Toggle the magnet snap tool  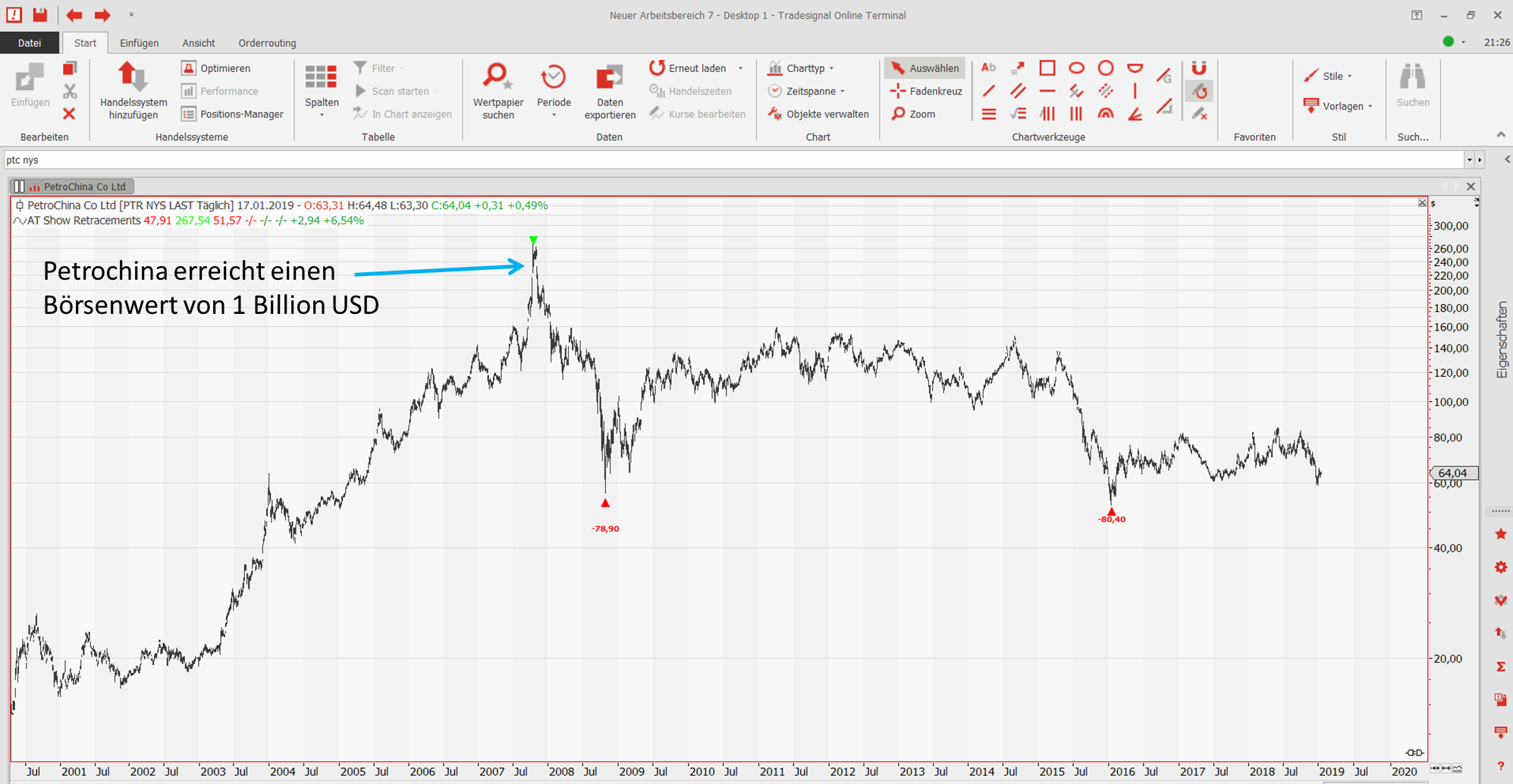pyautogui.click(x=1198, y=68)
